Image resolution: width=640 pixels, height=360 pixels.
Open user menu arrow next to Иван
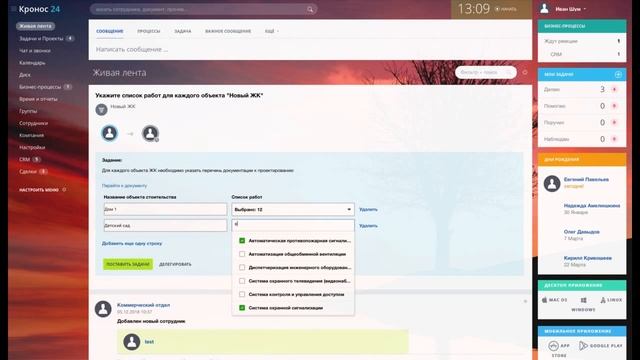pyautogui.click(x=584, y=9)
